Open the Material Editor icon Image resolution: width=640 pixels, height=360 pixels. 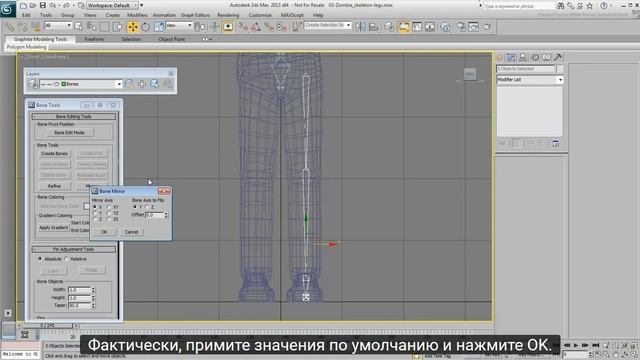445,27
